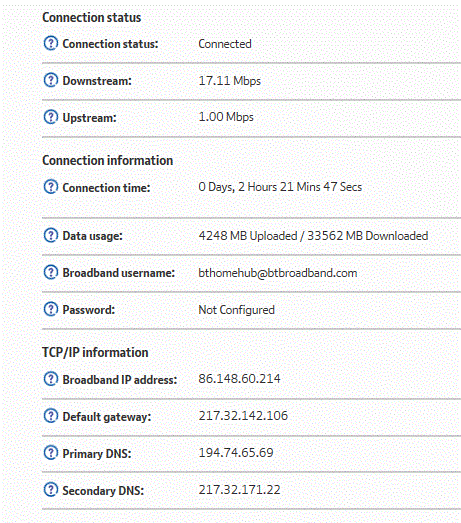Image resolution: width=461 pixels, height=523 pixels.
Task: Open the Data usage help icon
Action: point(51,235)
